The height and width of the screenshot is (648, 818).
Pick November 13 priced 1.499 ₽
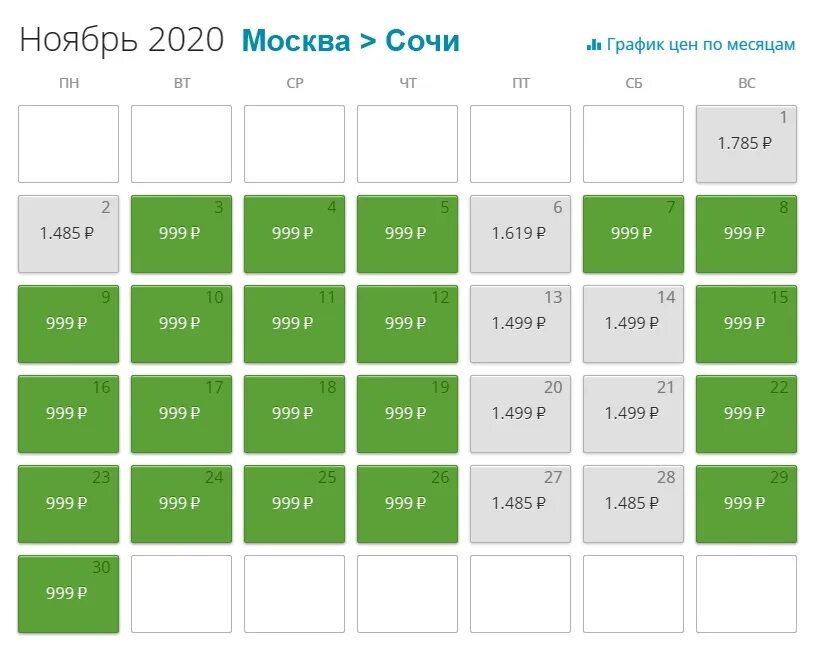520,324
